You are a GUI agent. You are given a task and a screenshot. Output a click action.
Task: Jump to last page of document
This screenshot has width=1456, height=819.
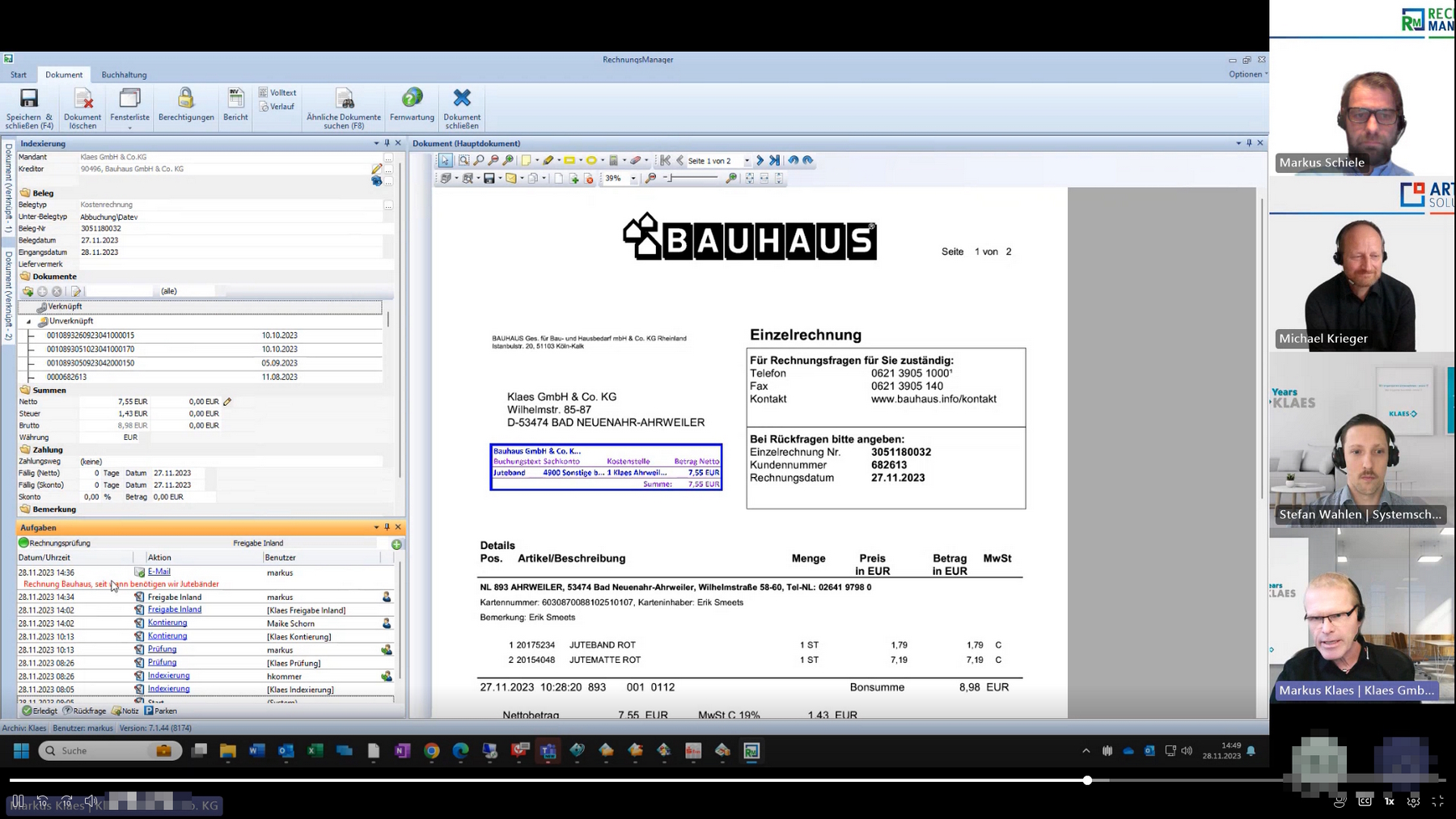pyautogui.click(x=774, y=161)
